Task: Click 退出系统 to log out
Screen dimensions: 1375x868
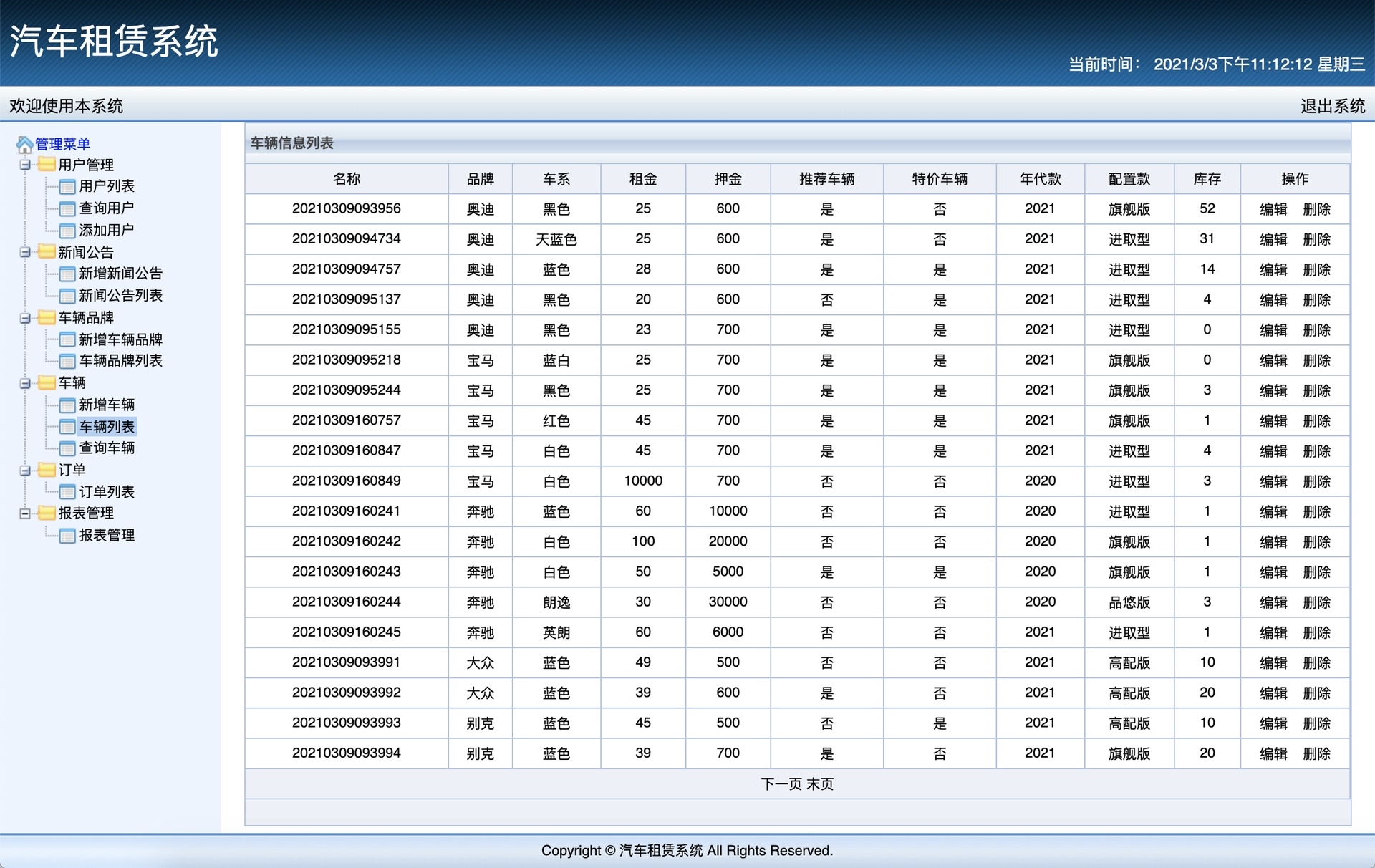Action: (x=1332, y=106)
